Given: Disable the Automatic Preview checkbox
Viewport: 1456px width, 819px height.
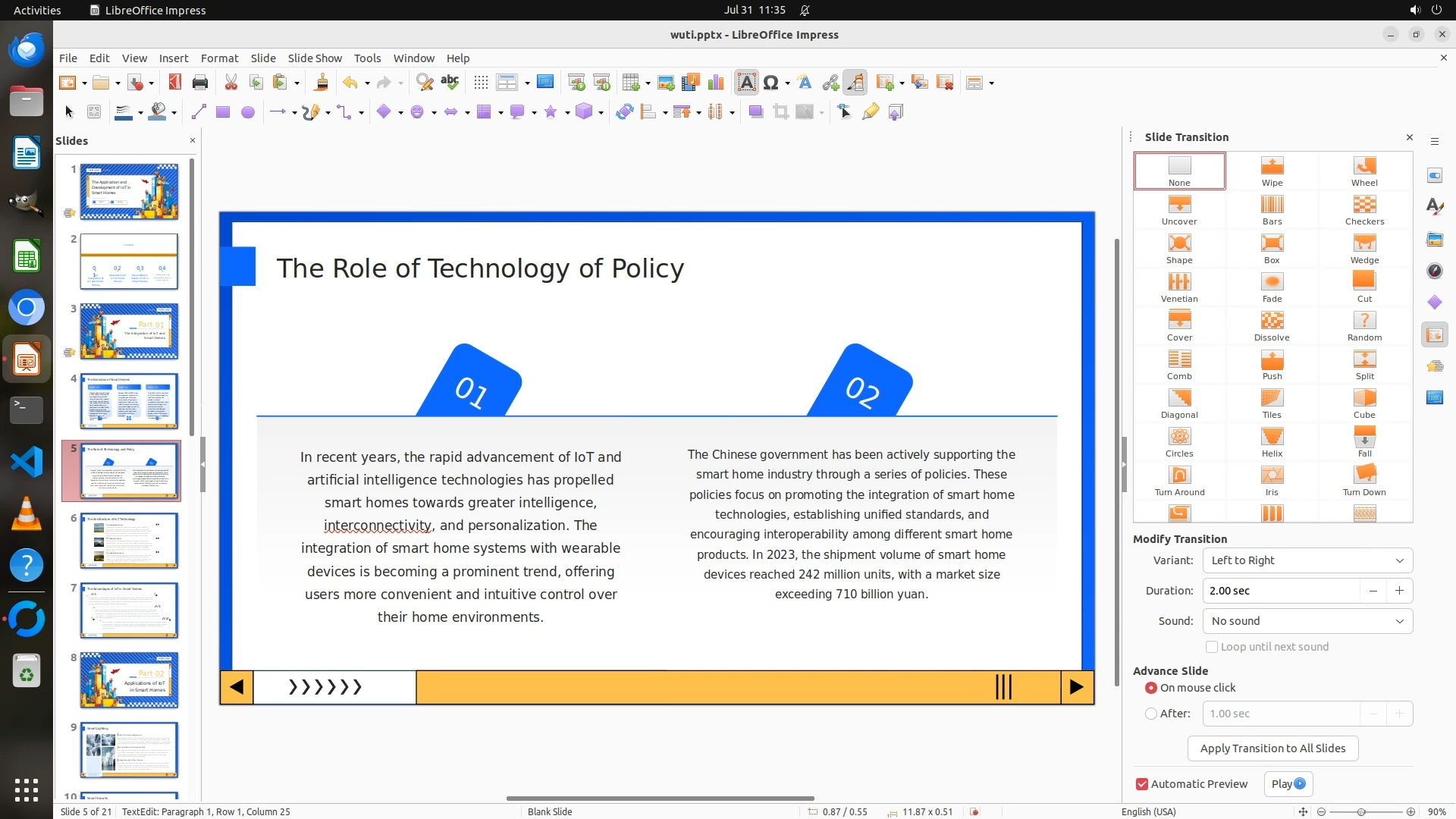Looking at the screenshot, I should pyautogui.click(x=1142, y=784).
